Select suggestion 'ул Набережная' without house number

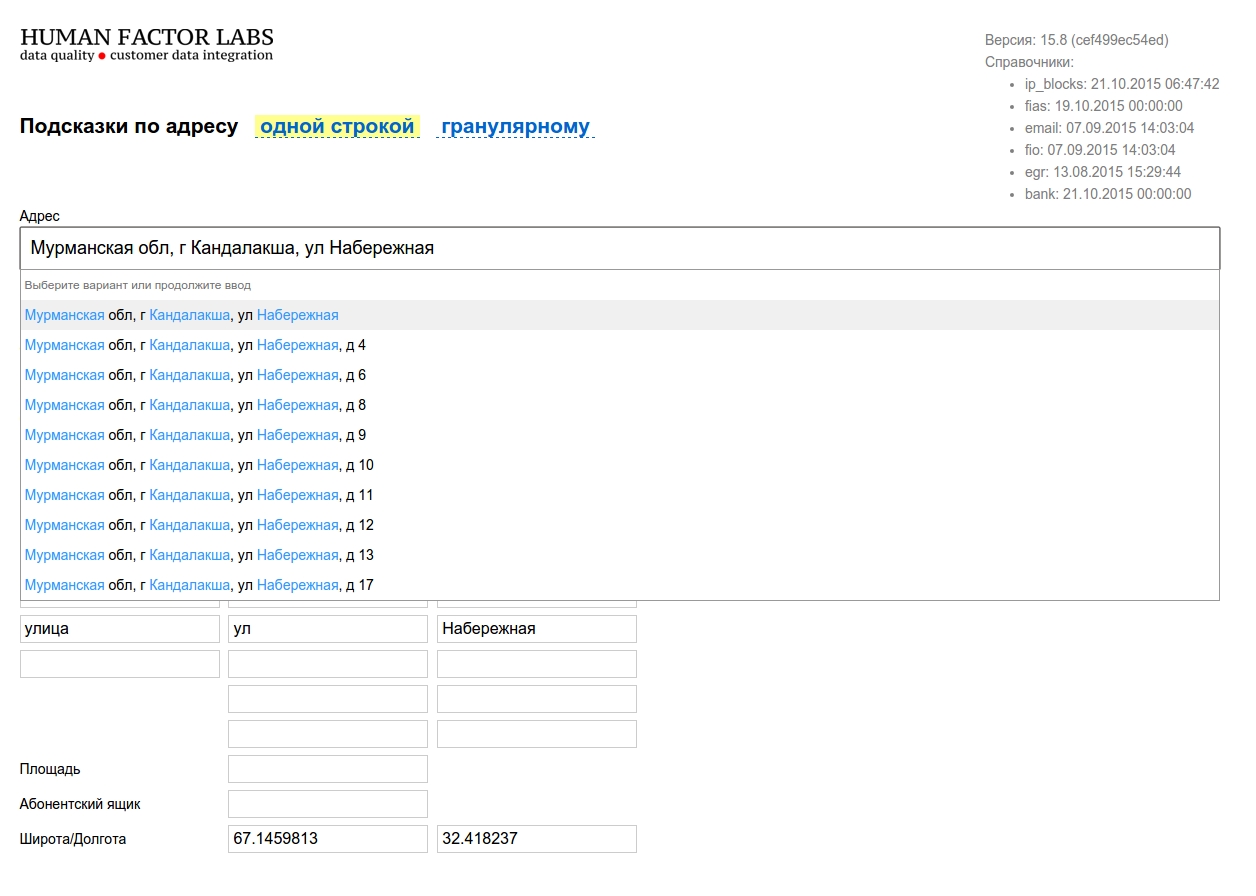click(182, 315)
